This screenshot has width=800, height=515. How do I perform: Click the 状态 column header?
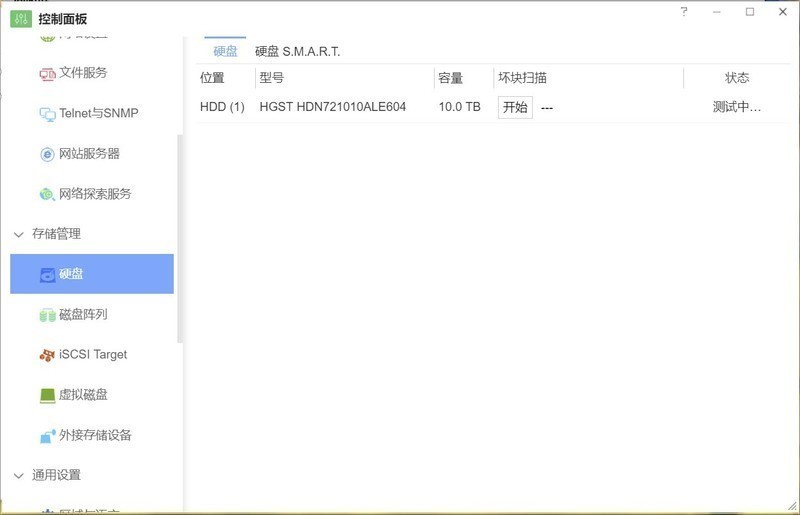pyautogui.click(x=737, y=78)
